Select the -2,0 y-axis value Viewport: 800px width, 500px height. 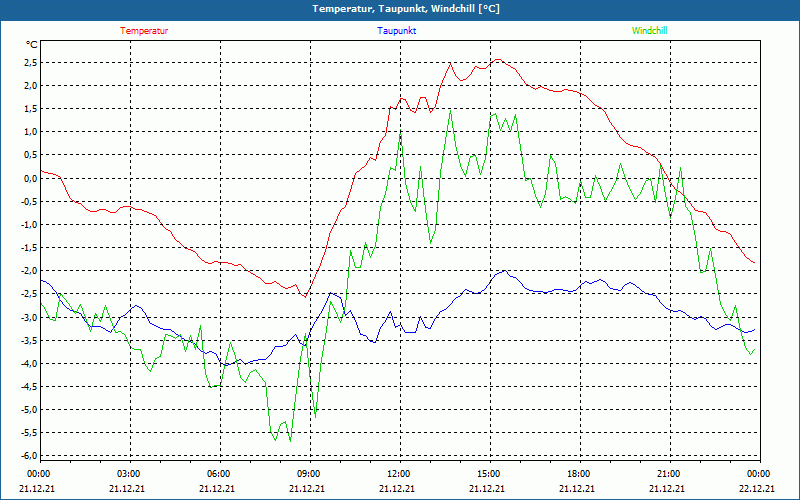[29, 270]
